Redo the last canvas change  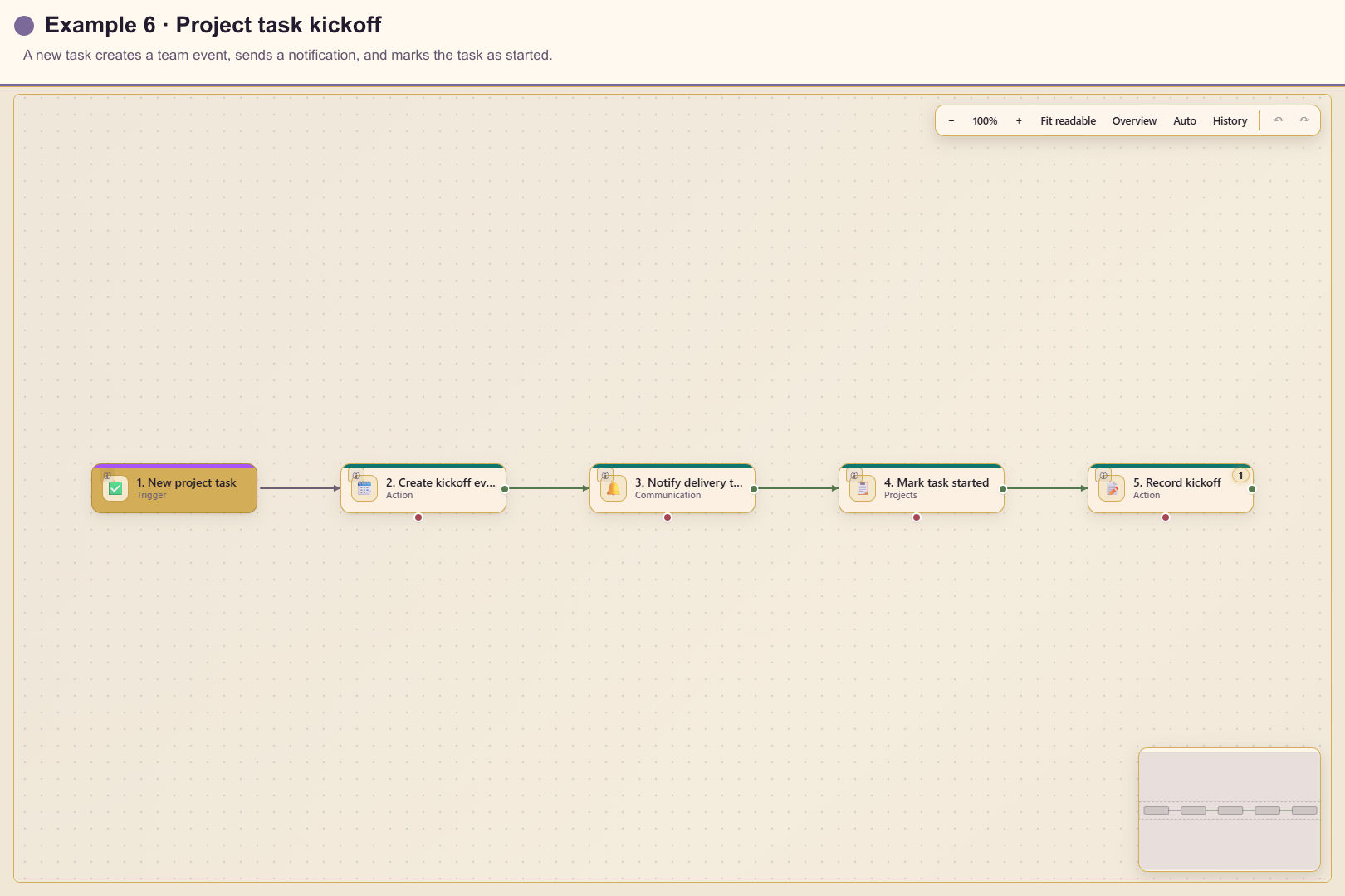1305,121
